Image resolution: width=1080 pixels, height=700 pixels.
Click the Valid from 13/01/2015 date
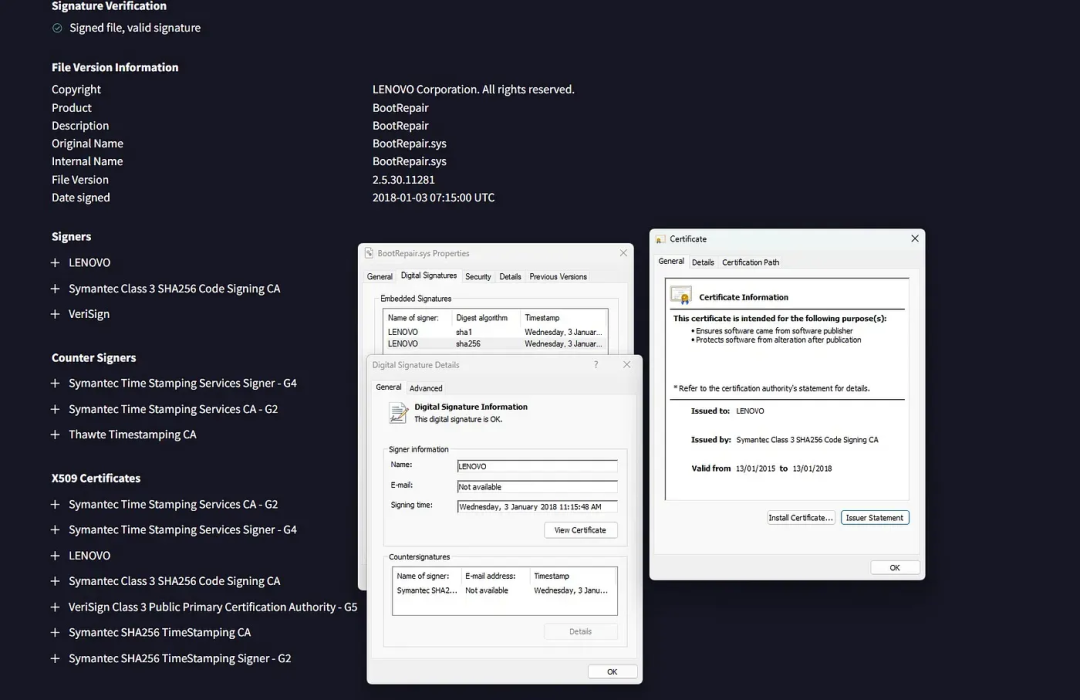pyautogui.click(x=756, y=469)
